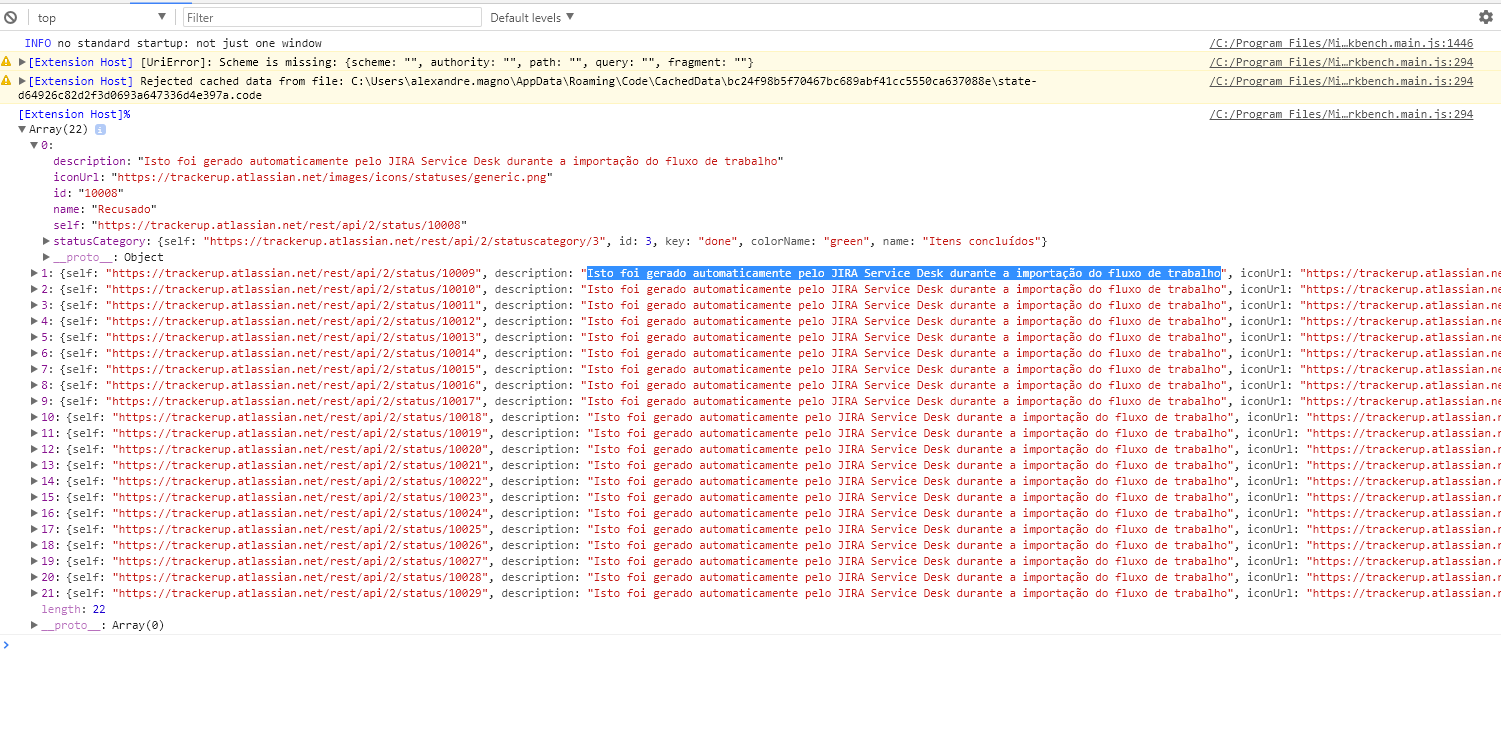
Task: Expand array item 14 with status/10022
Action: (x=35, y=481)
